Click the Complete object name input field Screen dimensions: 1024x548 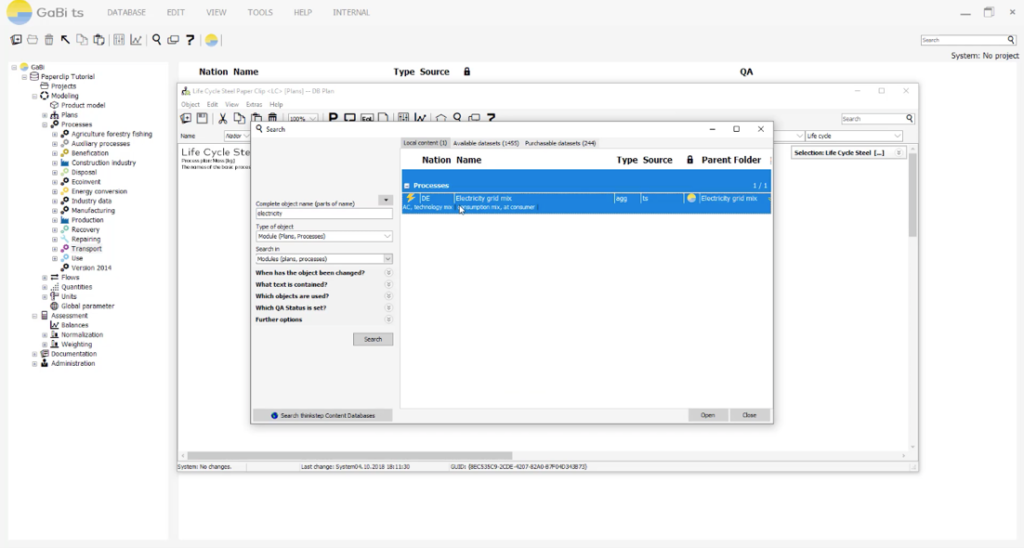323,214
